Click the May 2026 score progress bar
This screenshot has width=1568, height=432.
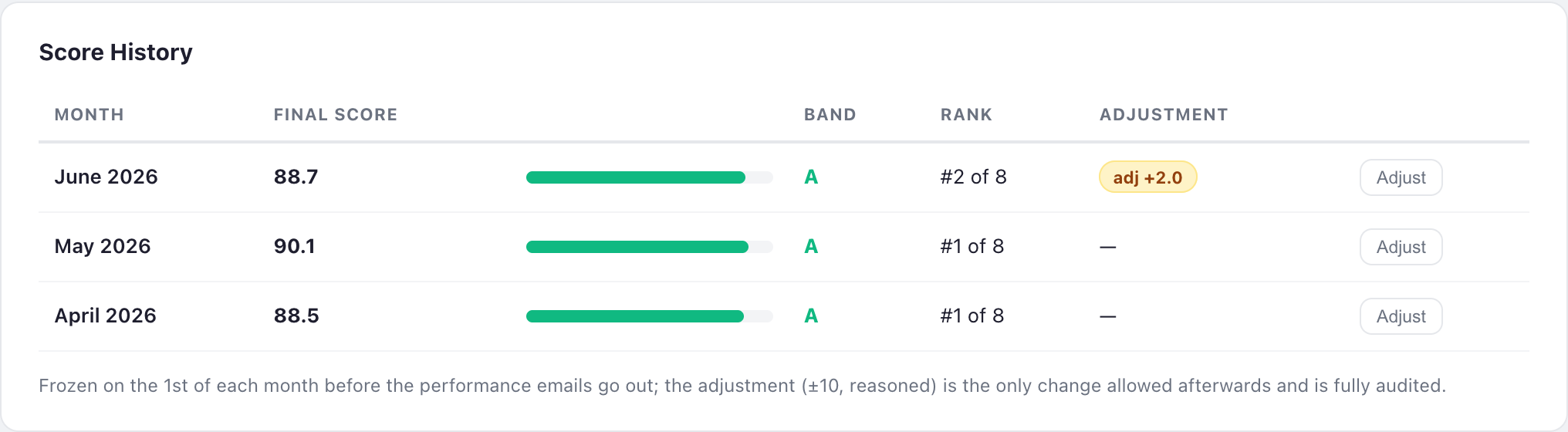[x=649, y=247]
